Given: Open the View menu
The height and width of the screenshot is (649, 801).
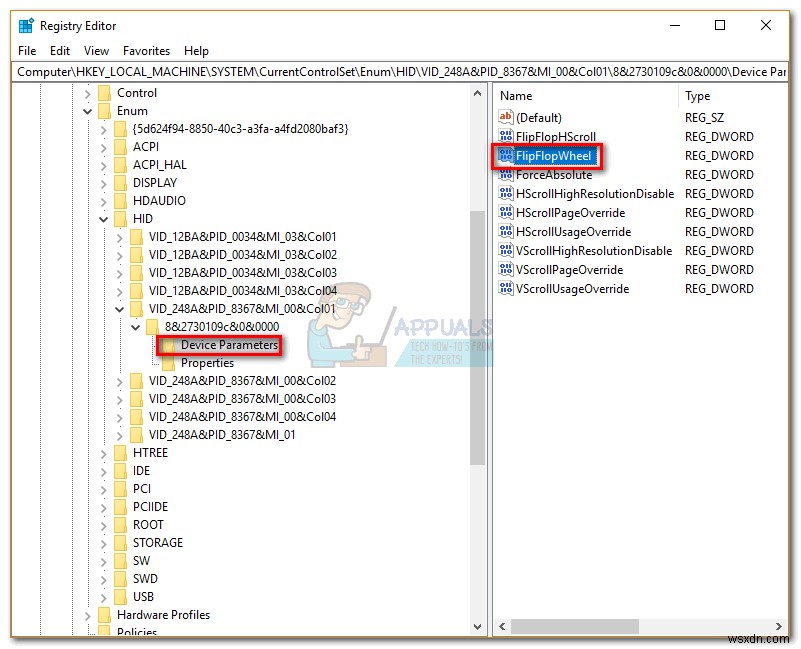Looking at the screenshot, I should point(97,51).
